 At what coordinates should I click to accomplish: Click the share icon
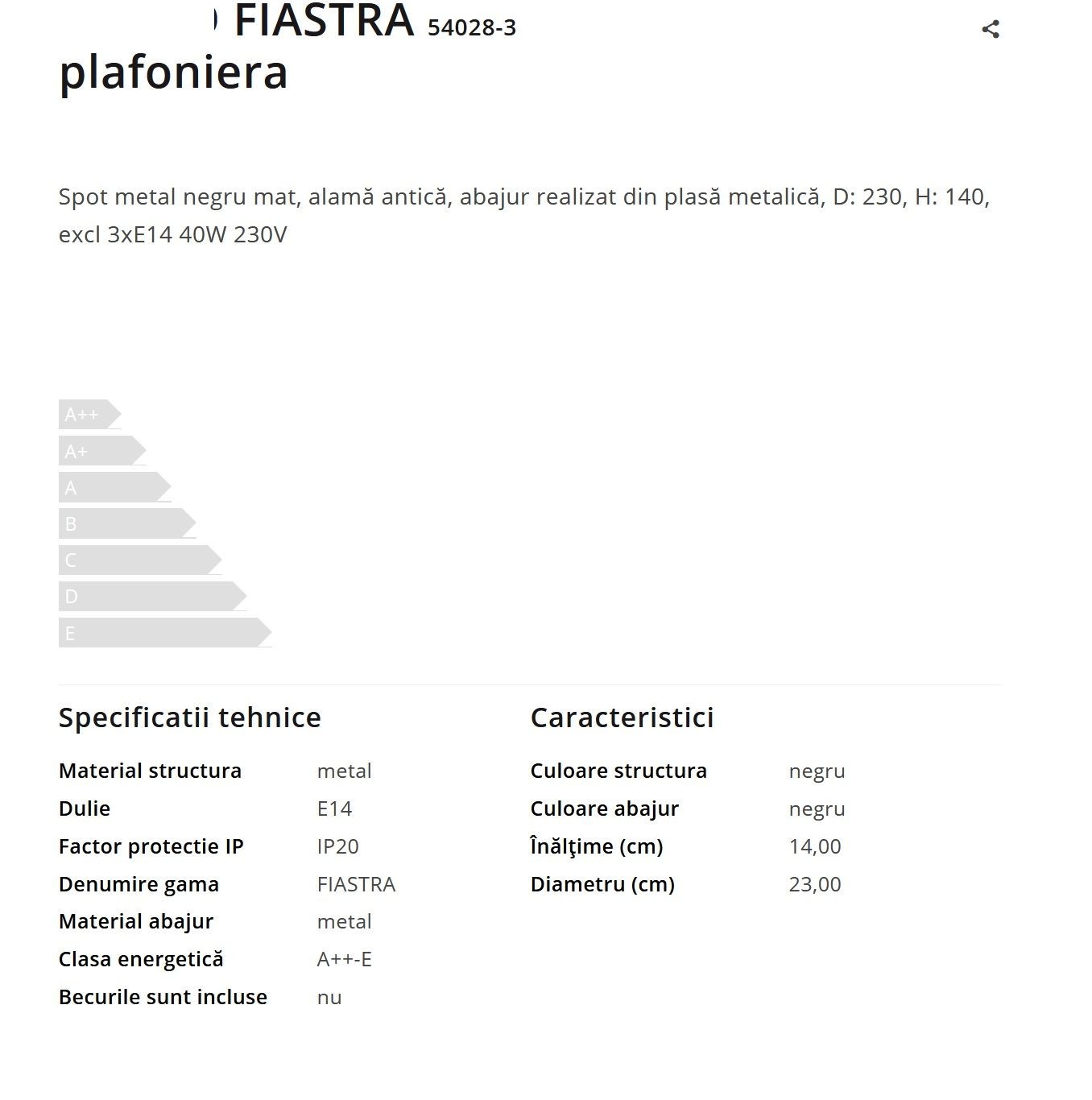point(991,29)
